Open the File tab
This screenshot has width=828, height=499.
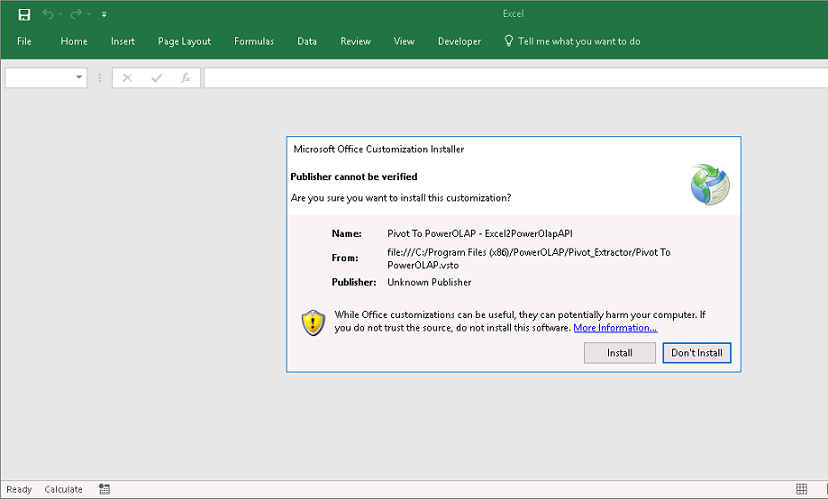tap(24, 41)
